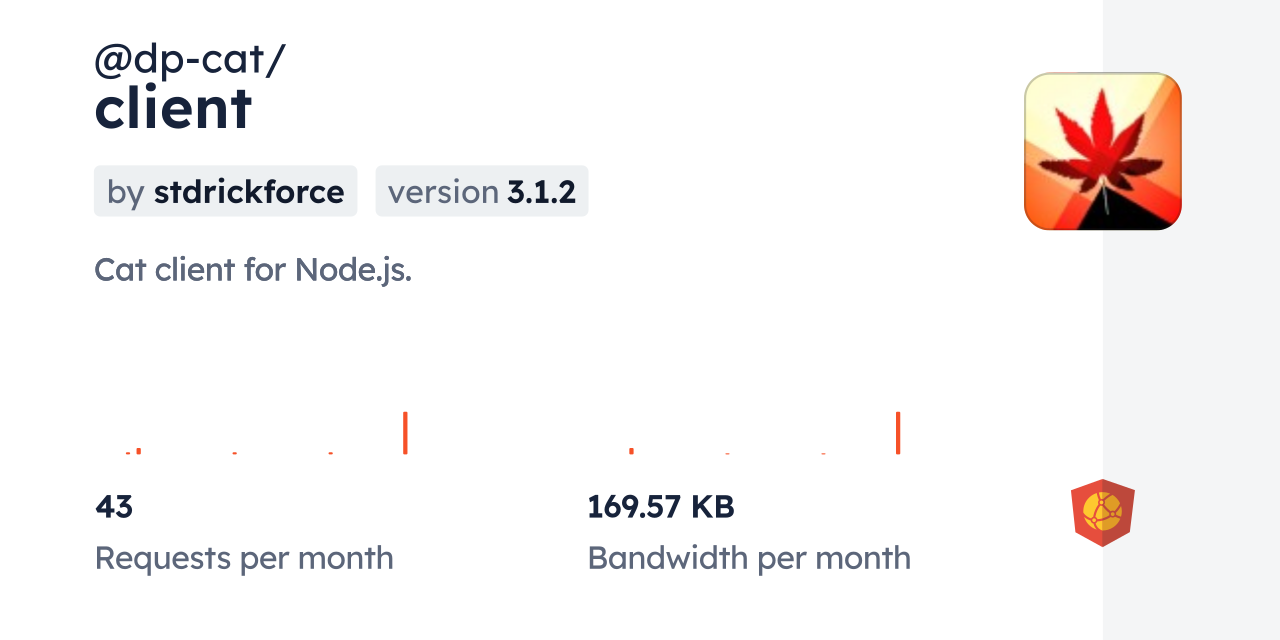This screenshot has height=640, width=1280.
Task: Click the gray strip on the right edge
Action: click(1191, 320)
